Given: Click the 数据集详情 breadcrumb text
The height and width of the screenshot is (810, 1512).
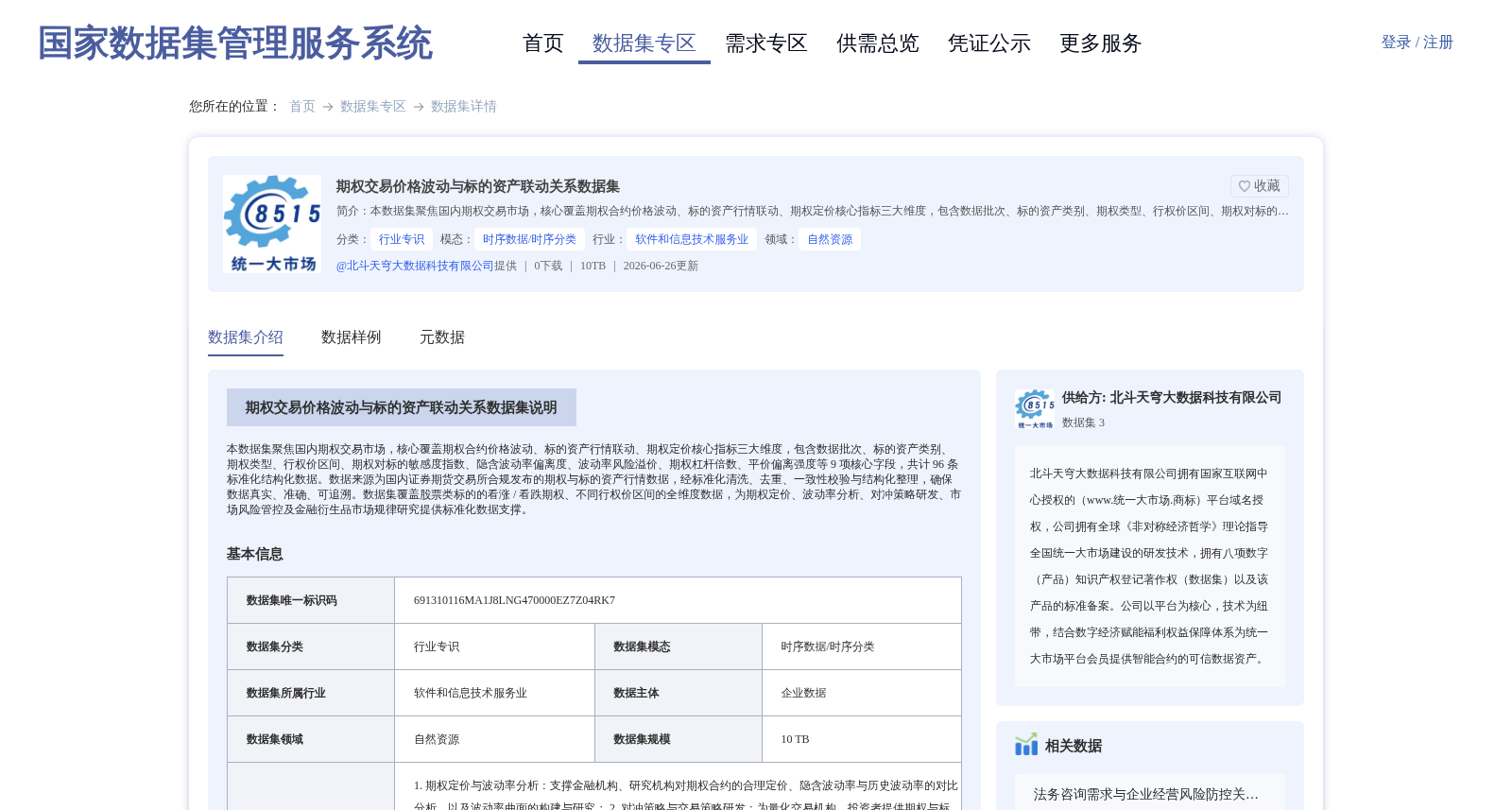Looking at the screenshot, I should [464, 107].
